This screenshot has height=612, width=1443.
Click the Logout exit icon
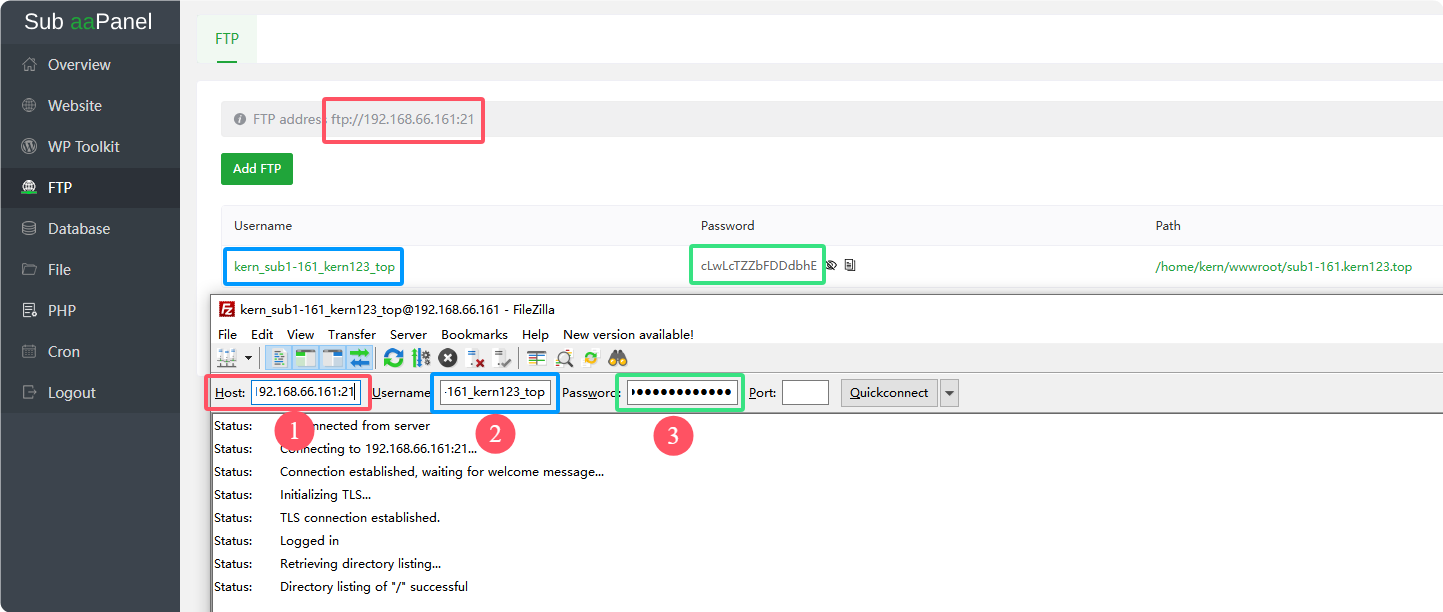pos(29,392)
